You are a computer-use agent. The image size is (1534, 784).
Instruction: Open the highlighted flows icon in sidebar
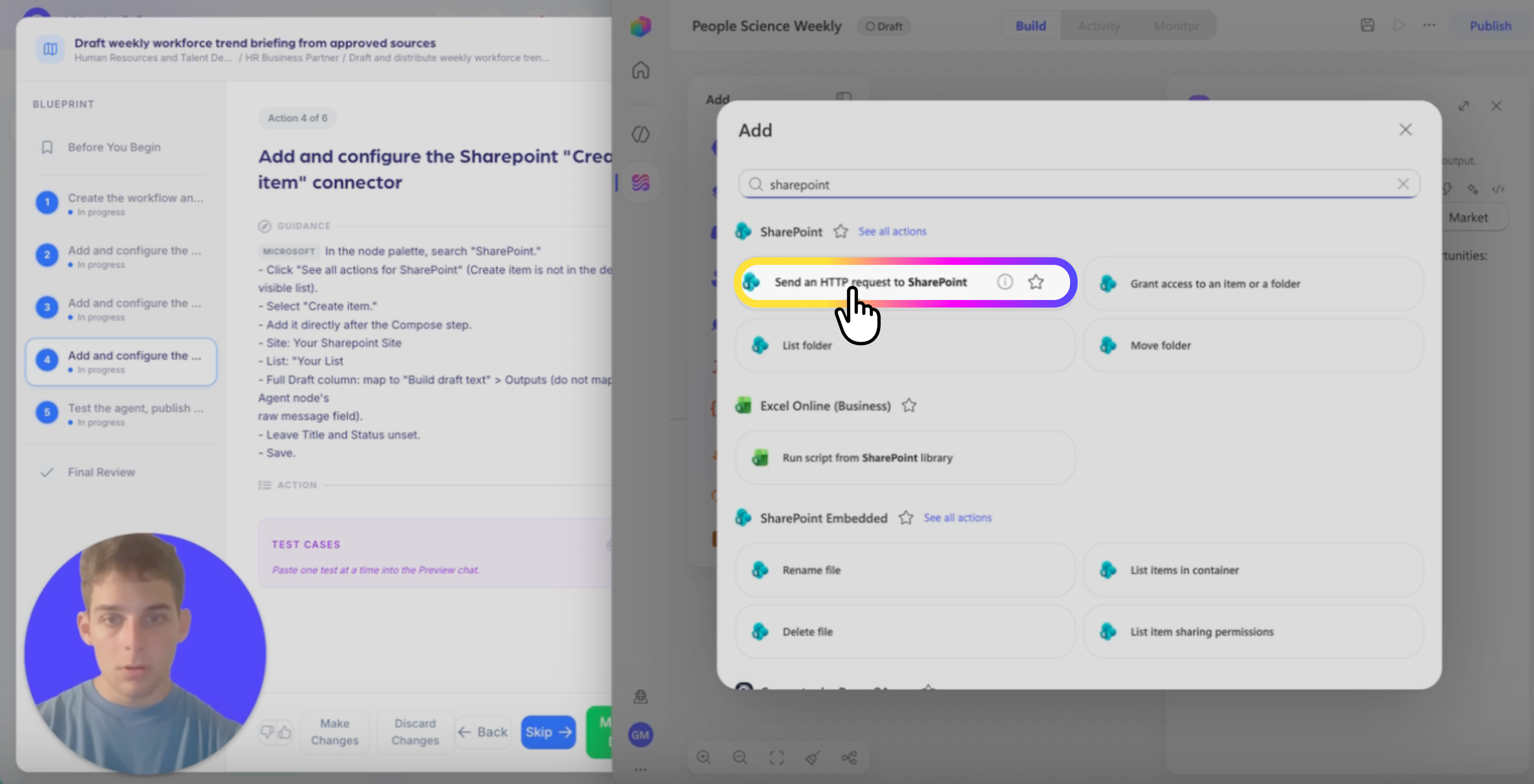640,182
